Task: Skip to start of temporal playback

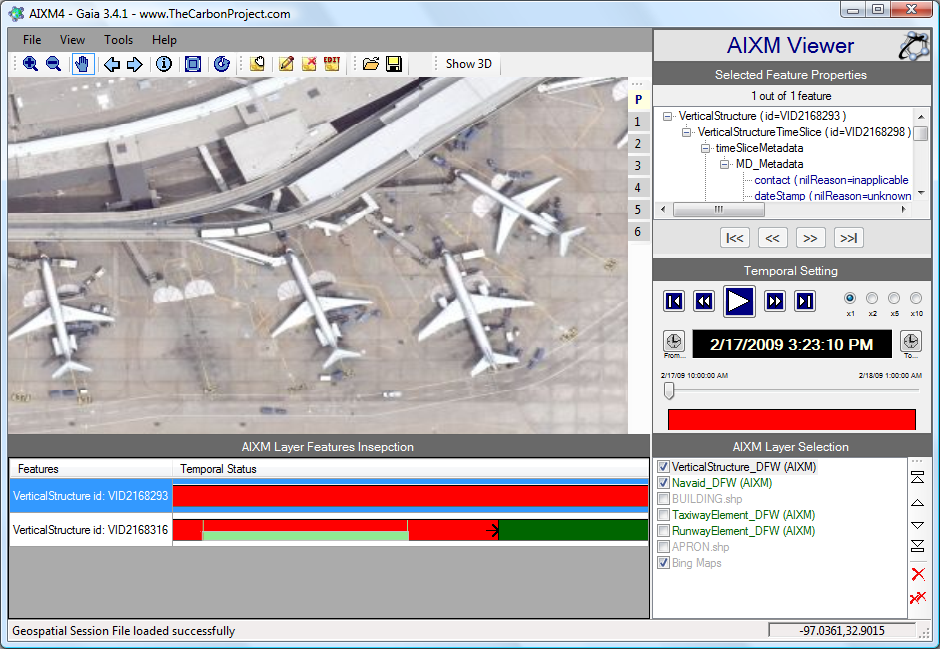Action: [x=674, y=301]
